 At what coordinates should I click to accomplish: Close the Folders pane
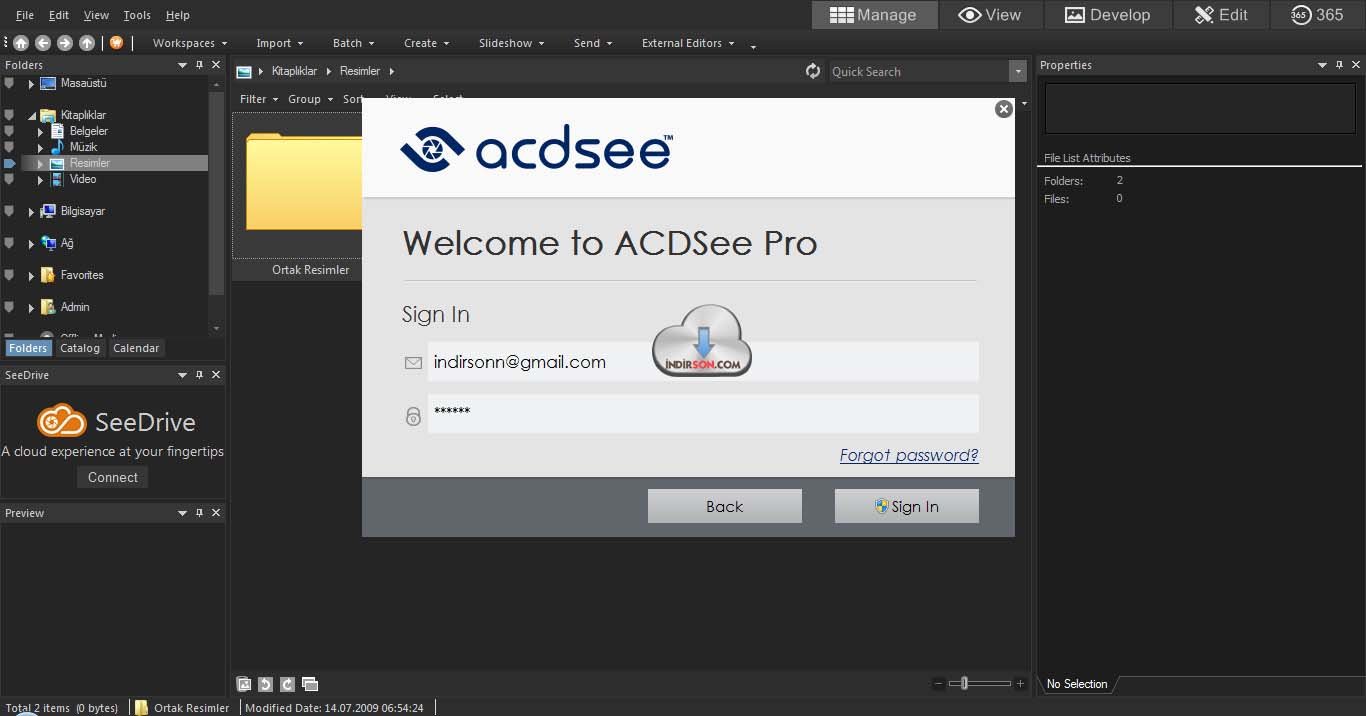click(x=216, y=65)
